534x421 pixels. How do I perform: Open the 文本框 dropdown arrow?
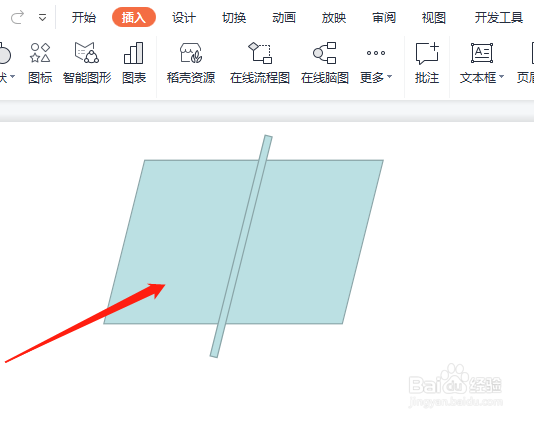[x=501, y=77]
